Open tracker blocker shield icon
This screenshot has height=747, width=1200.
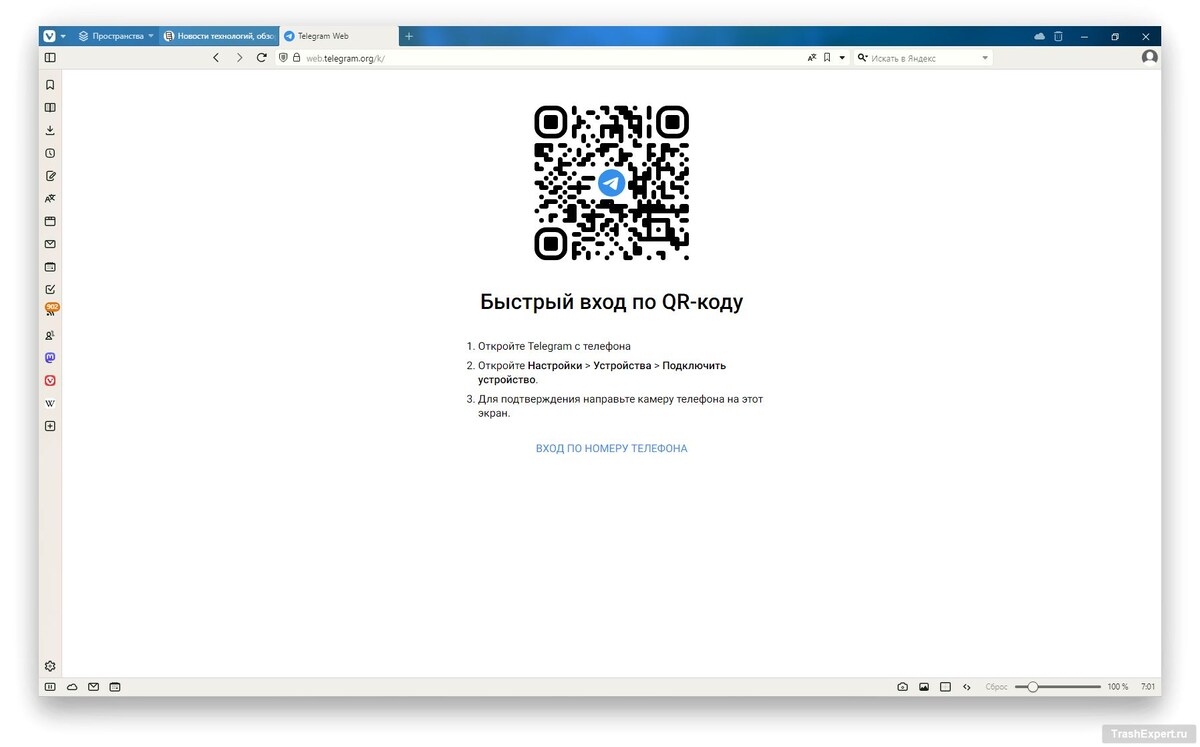(x=284, y=58)
